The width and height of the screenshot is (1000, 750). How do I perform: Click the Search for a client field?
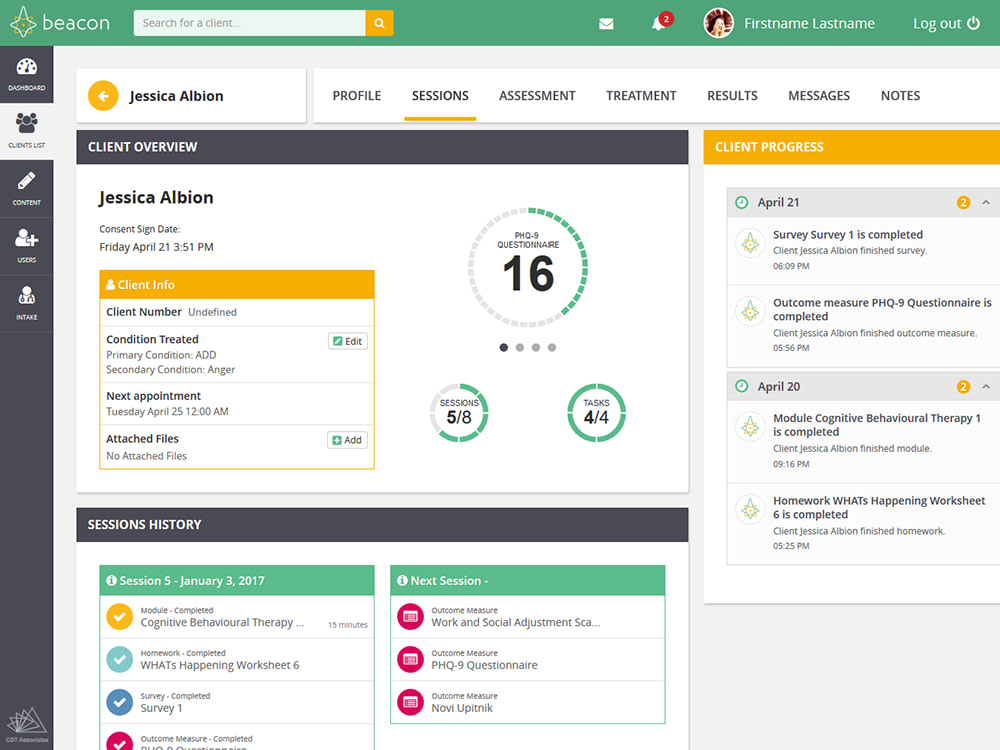(249, 23)
